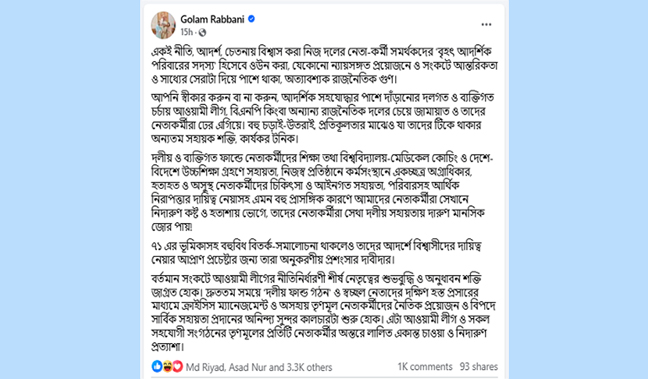Image resolution: width=648 pixels, height=379 pixels.
Task: Open Asad Nur in the reactions list
Action: (x=248, y=367)
